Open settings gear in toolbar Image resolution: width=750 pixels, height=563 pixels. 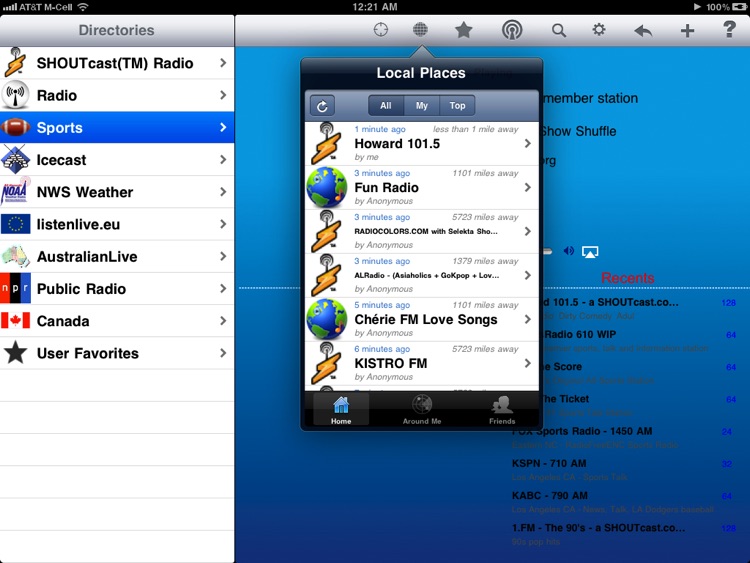coord(599,30)
